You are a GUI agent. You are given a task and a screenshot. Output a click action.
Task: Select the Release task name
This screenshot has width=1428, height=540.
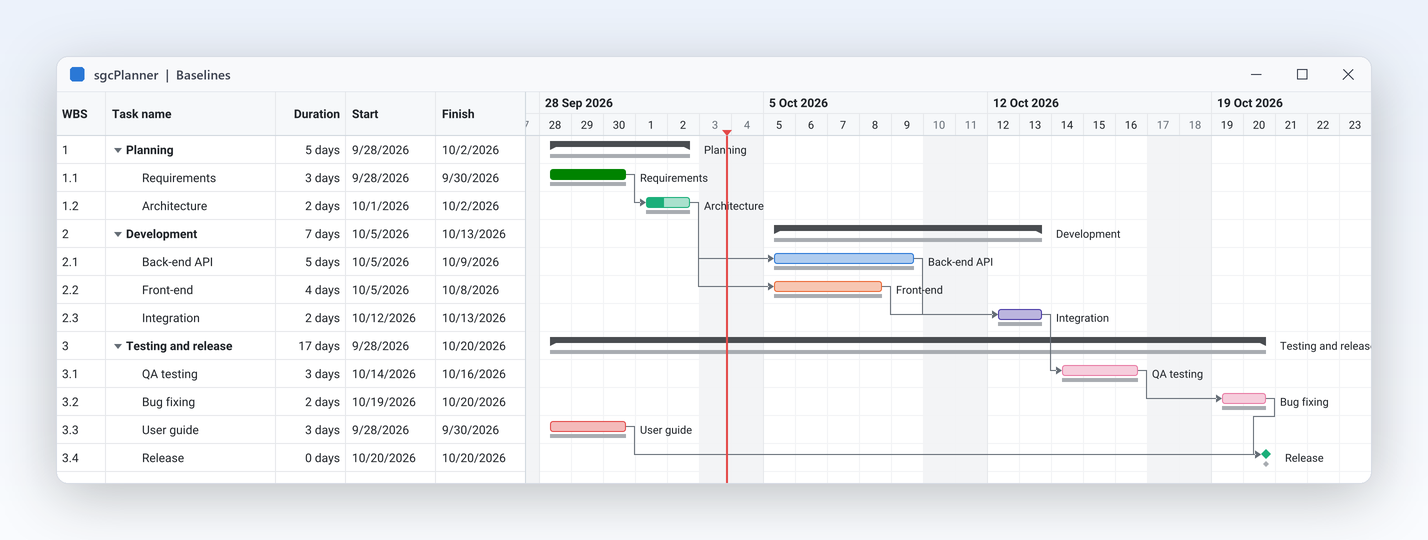163,458
